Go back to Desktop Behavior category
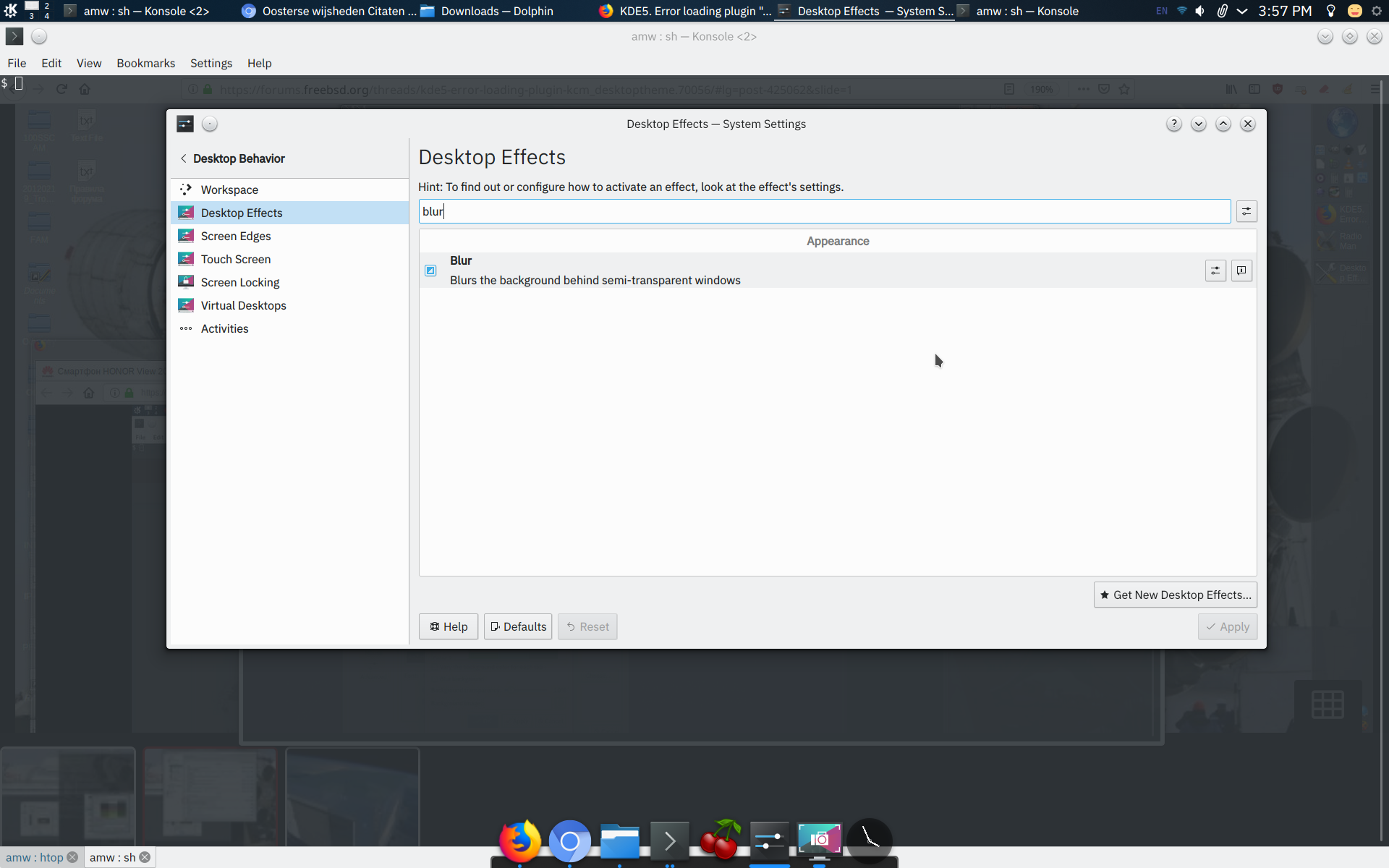 click(x=233, y=158)
